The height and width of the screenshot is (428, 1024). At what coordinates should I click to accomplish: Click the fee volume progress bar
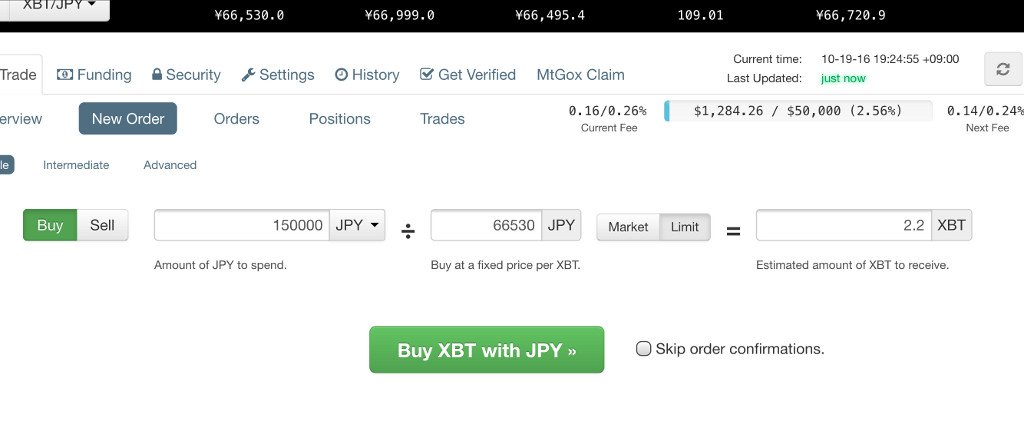(798, 111)
